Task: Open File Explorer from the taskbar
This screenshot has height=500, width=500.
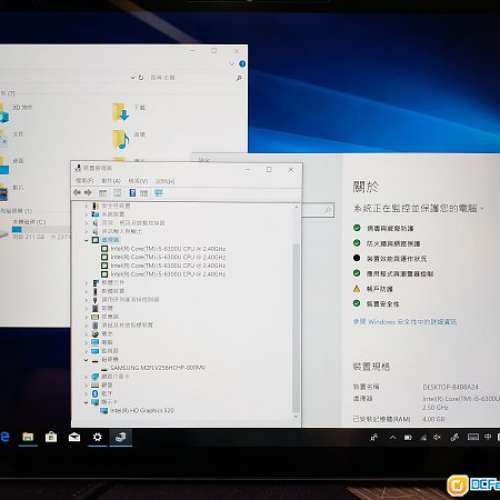Action: pos(28,437)
